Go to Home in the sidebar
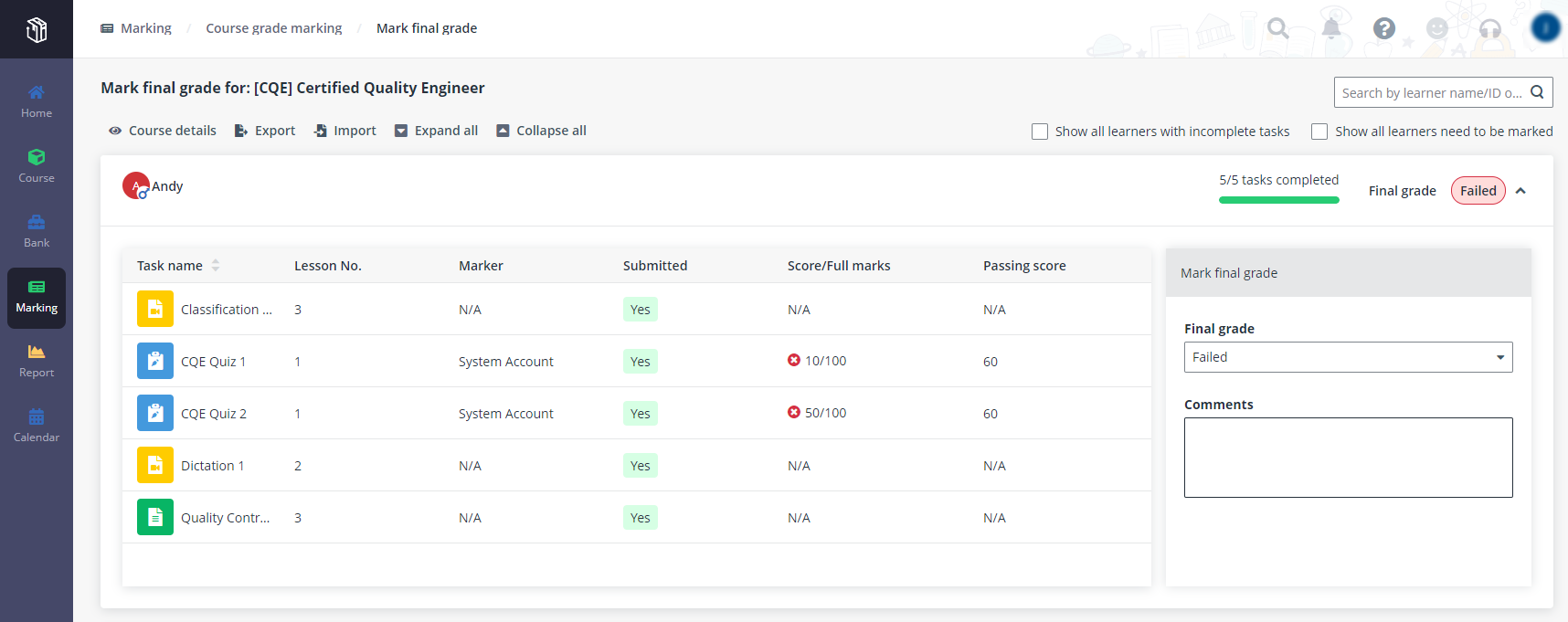 click(x=37, y=101)
